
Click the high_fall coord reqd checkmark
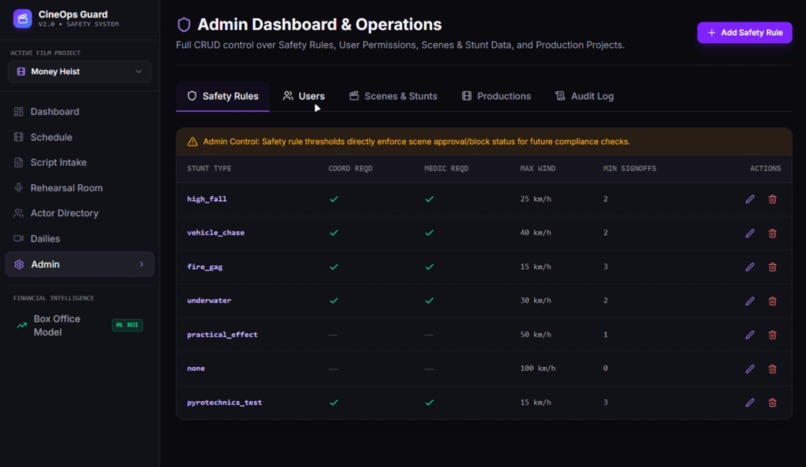click(334, 199)
